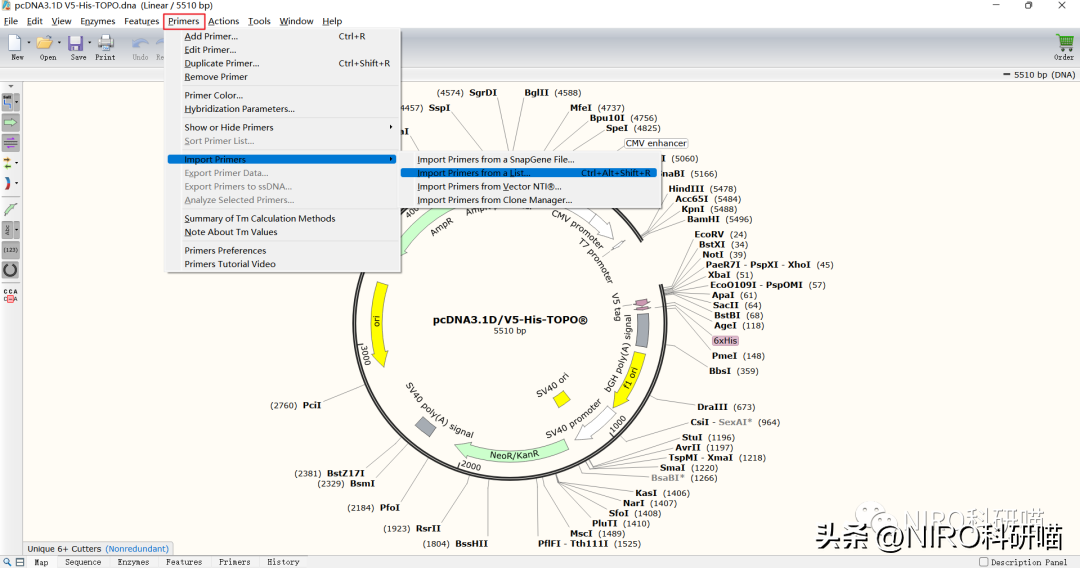Click the Nonredundant enzyme set link

(x=138, y=548)
